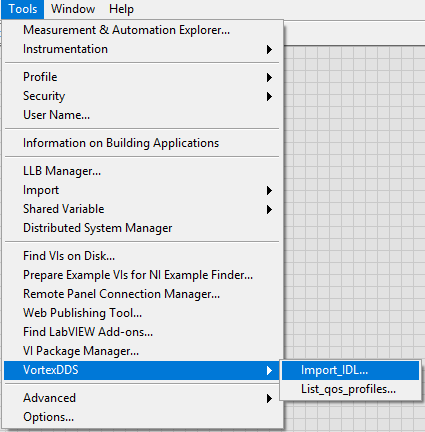Launch the Web Publishing Tool

tap(142, 313)
